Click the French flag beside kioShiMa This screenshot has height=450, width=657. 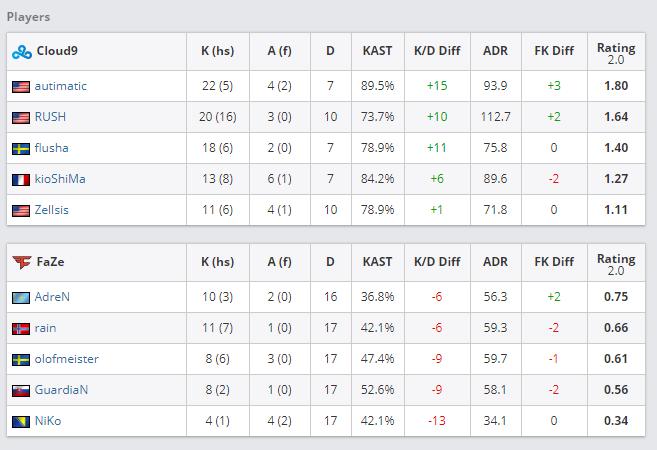click(x=21, y=179)
